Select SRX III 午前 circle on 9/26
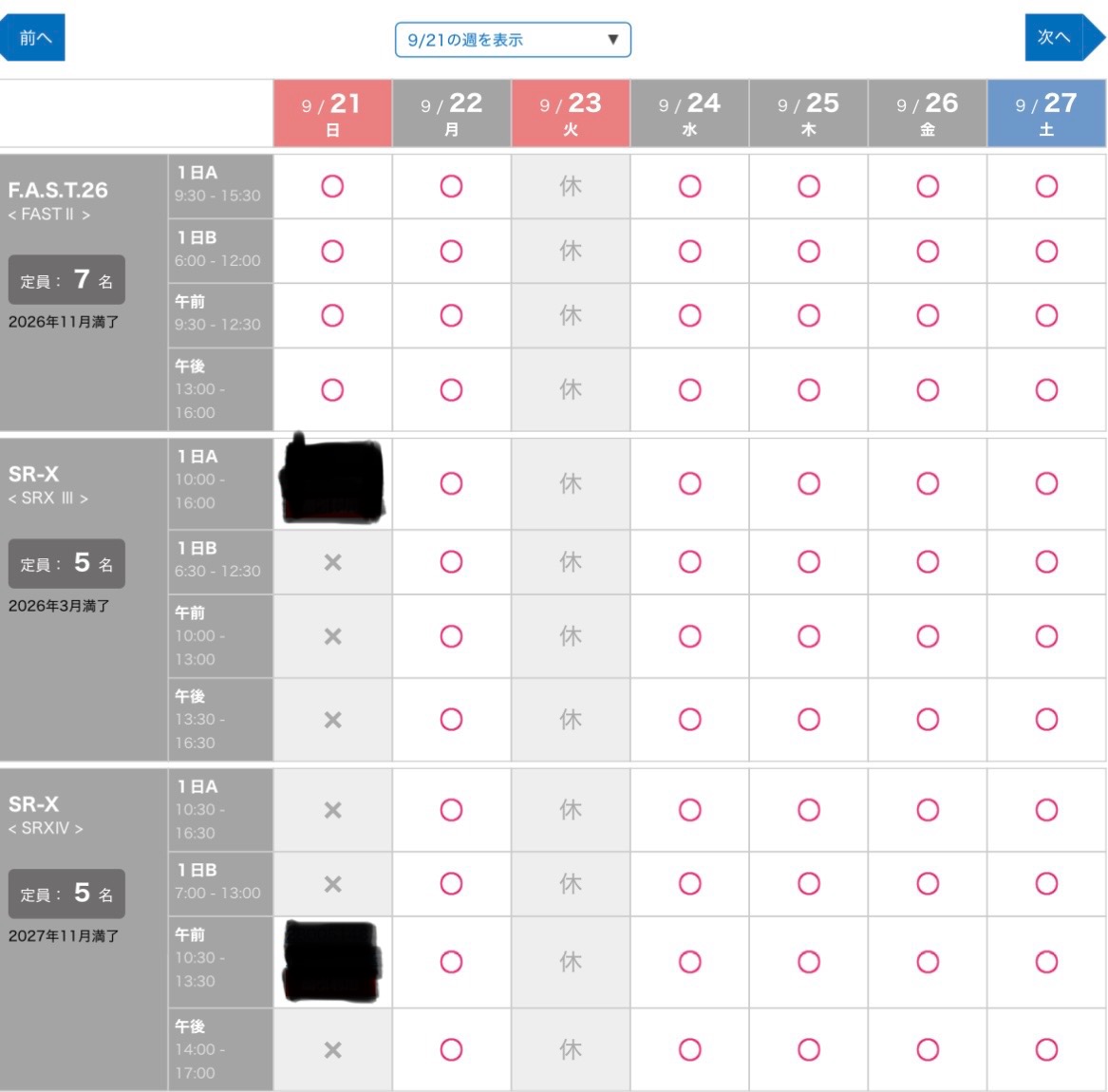 928,636
